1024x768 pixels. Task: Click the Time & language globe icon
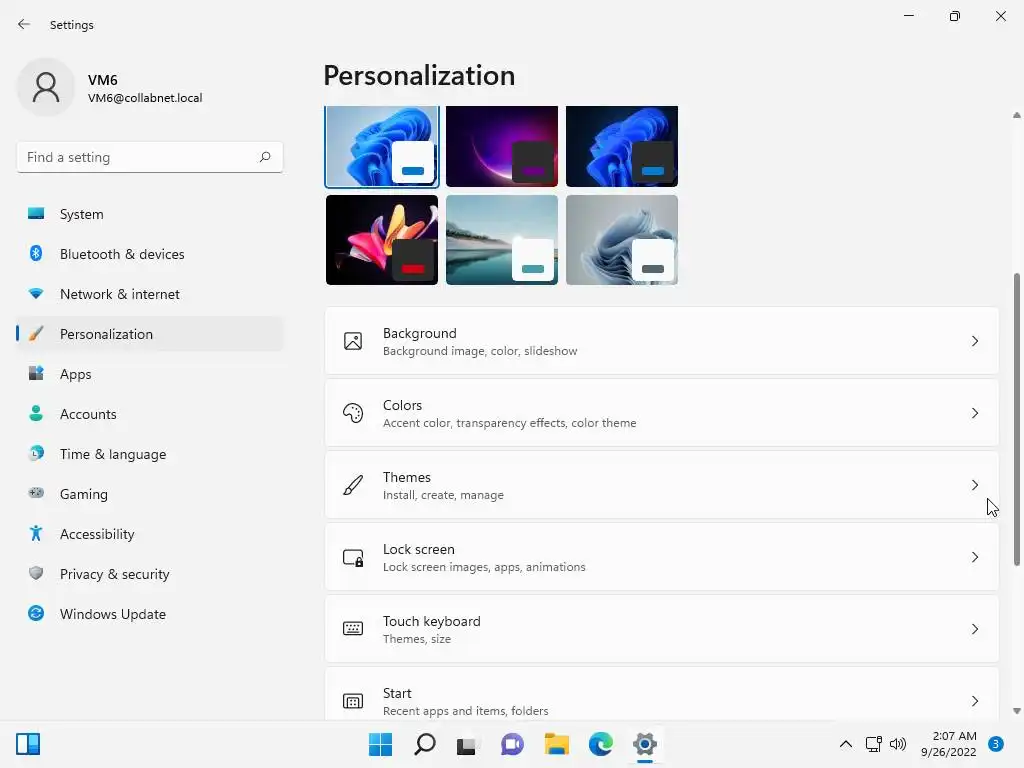(x=36, y=453)
